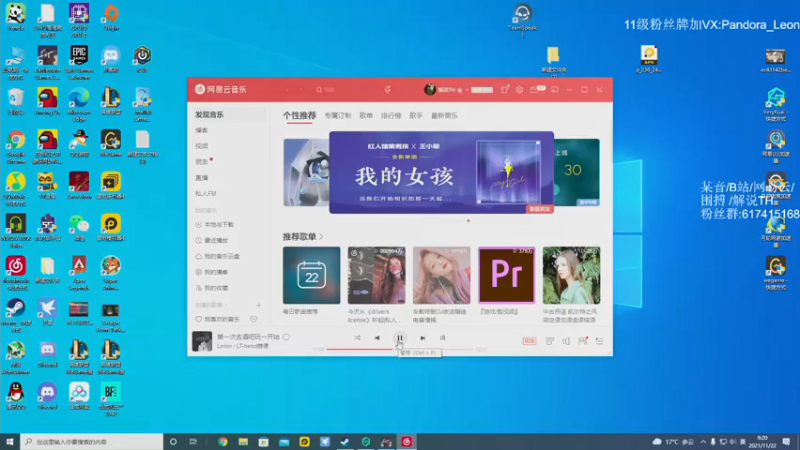Show hidden system tray icons chevron
The height and width of the screenshot is (450, 800).
click(x=703, y=441)
